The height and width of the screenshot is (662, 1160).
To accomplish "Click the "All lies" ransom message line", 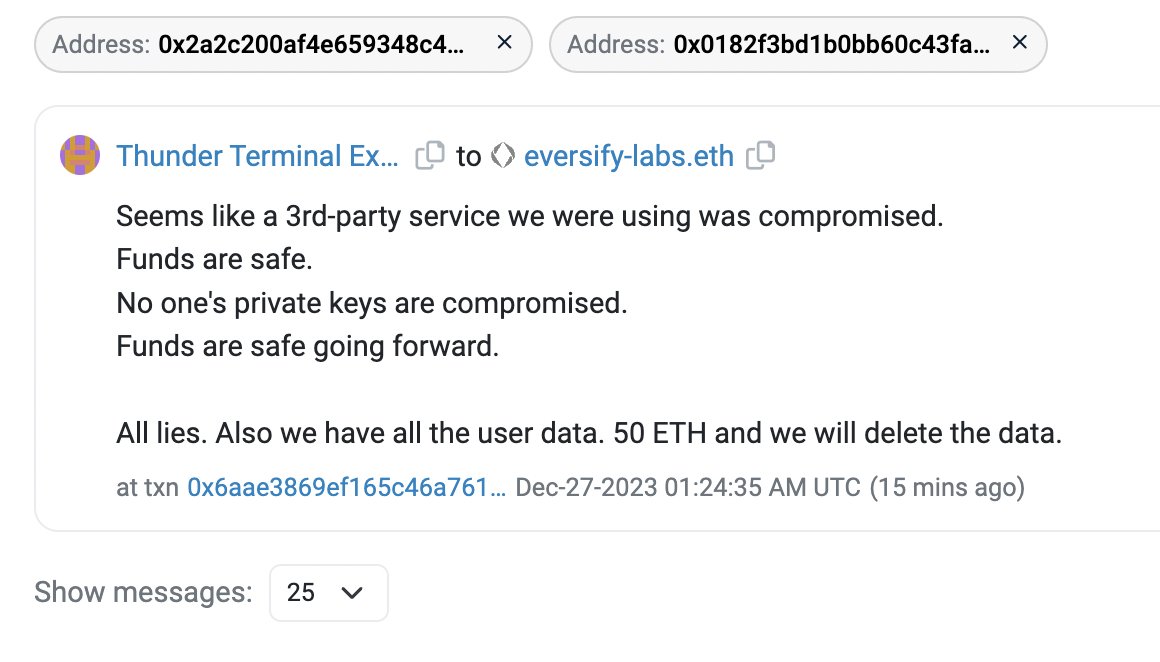I will [587, 435].
